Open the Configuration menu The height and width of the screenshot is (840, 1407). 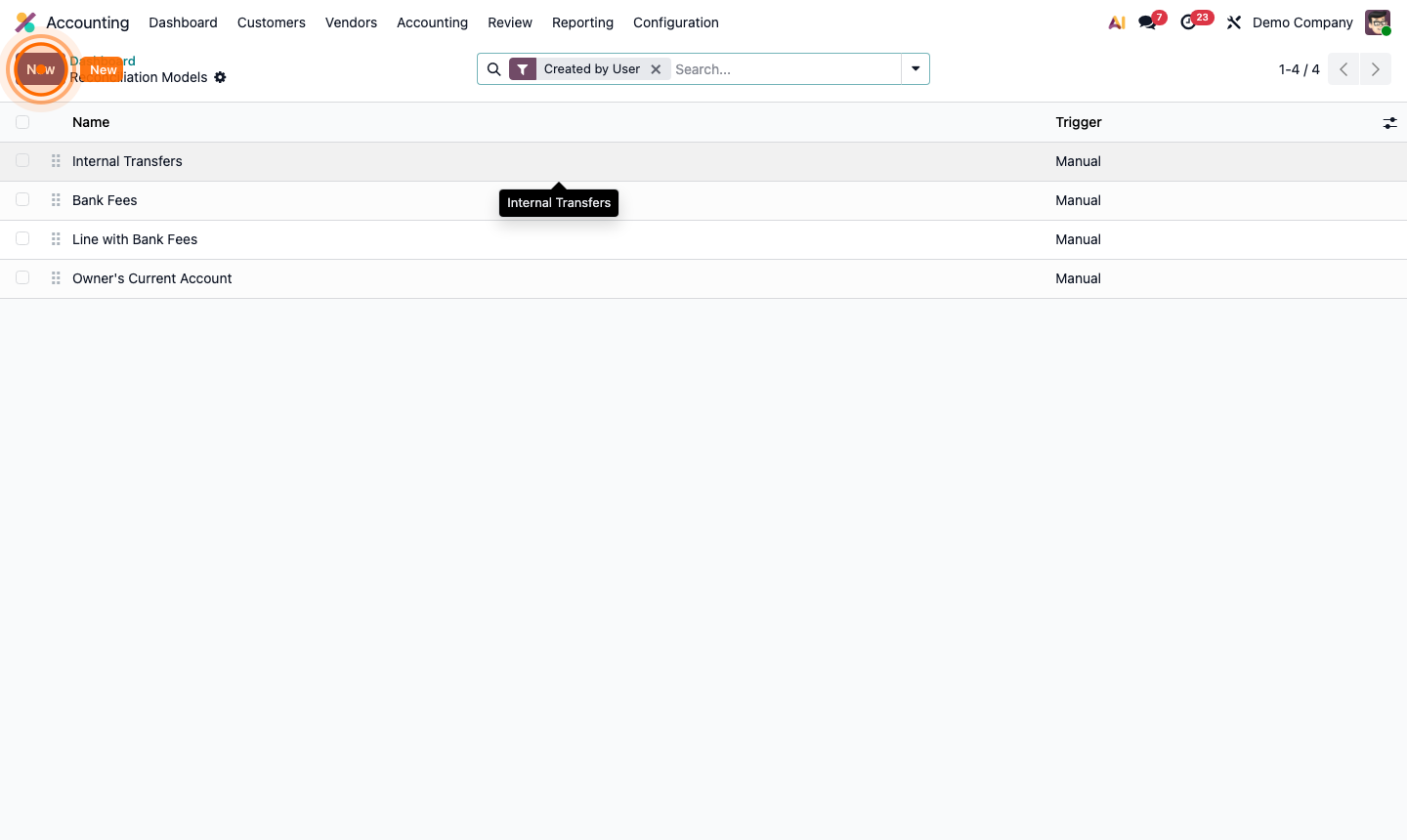675,22
